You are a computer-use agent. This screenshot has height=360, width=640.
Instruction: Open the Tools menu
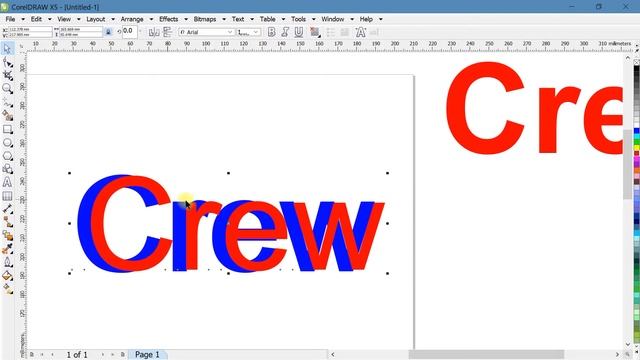click(298, 19)
